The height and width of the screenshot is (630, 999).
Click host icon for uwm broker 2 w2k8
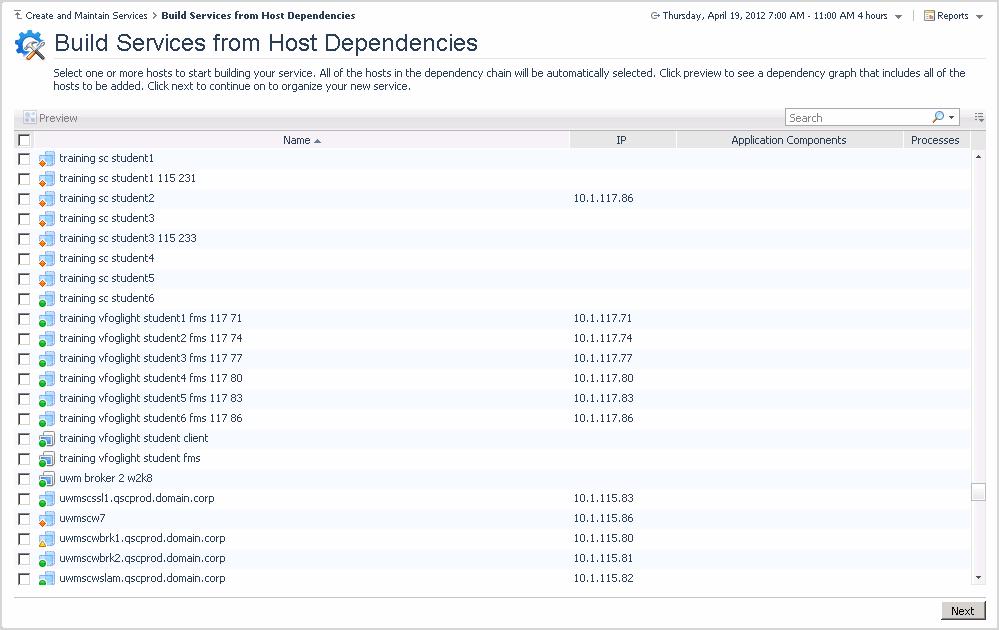[46, 479]
